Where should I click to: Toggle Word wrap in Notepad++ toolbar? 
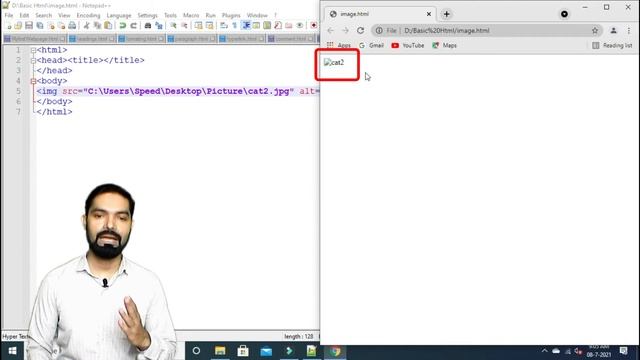coord(224,25)
